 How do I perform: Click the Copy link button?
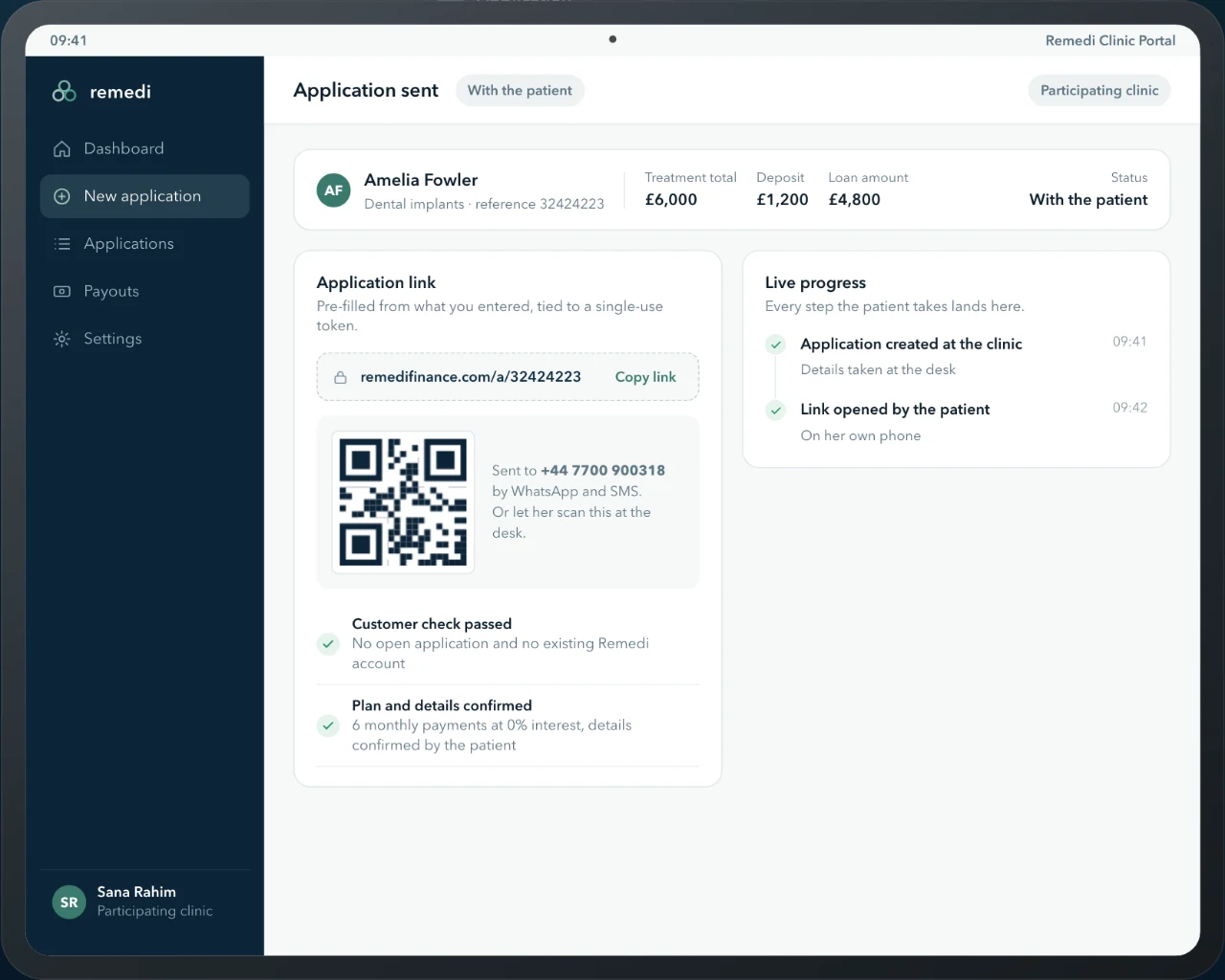[x=645, y=377]
